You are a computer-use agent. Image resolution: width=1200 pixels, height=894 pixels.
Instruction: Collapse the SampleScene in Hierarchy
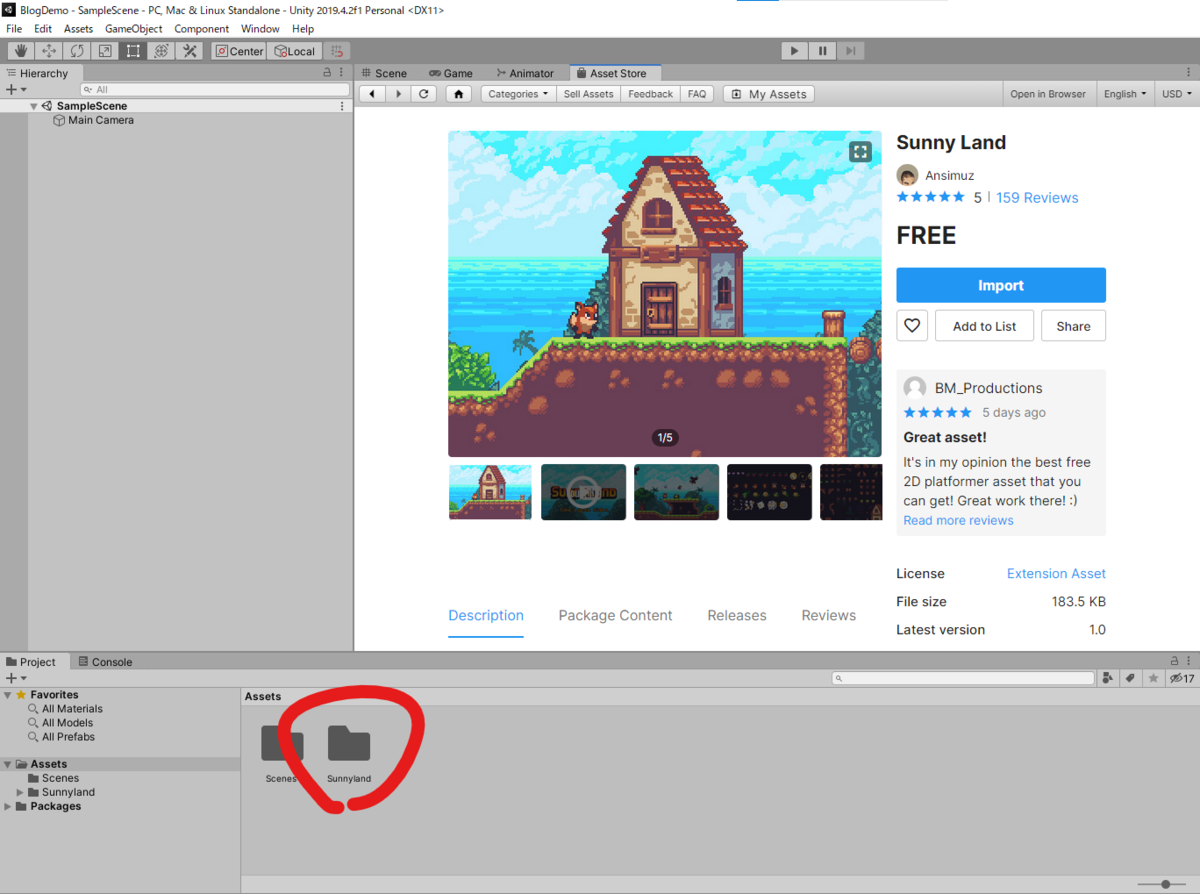tap(34, 106)
